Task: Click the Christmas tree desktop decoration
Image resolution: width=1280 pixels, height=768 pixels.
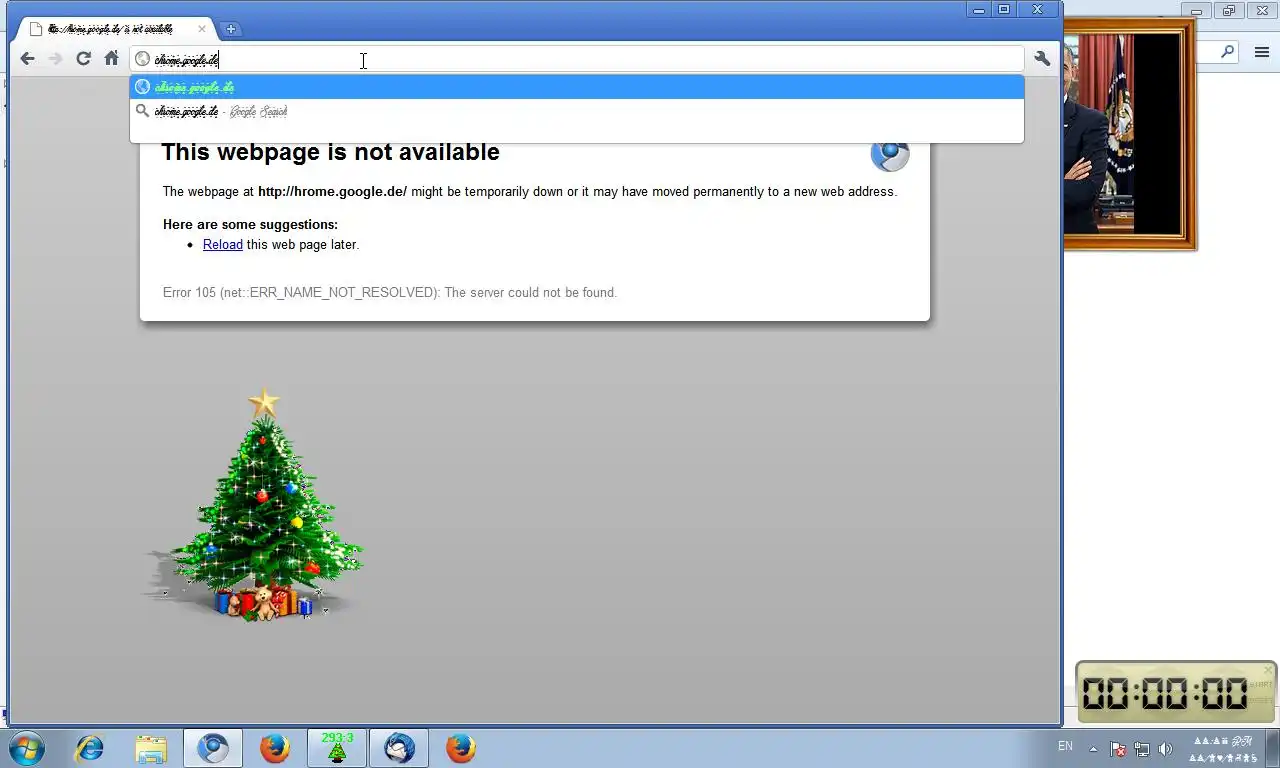Action: point(262,505)
